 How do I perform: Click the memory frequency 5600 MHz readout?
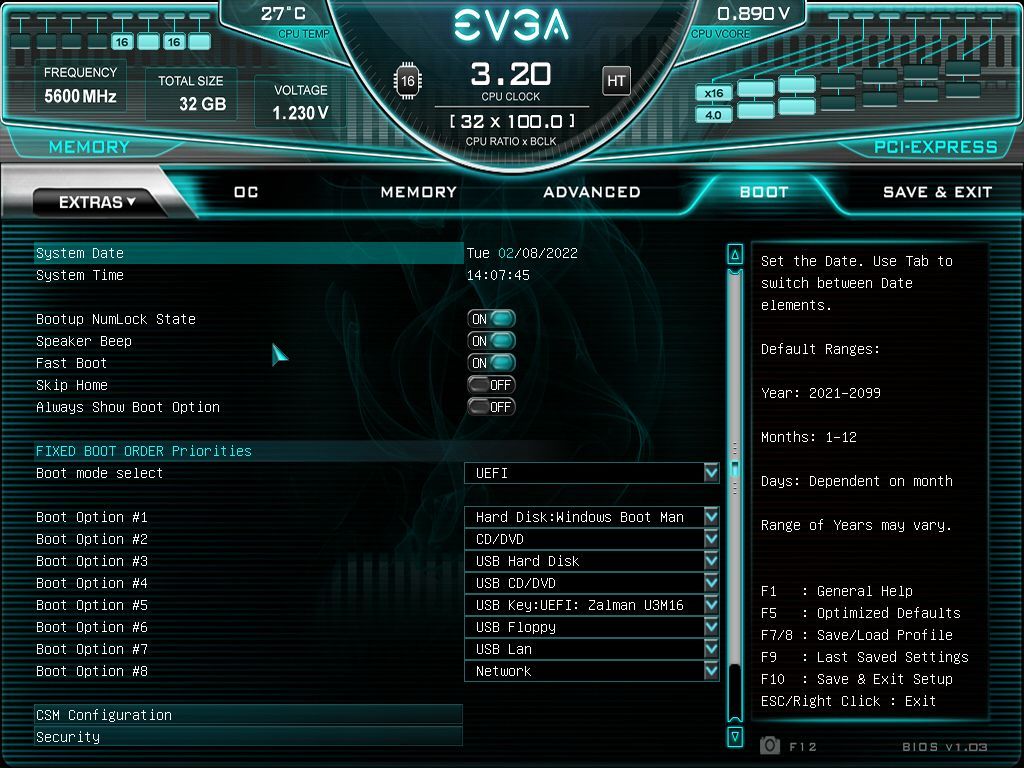[x=80, y=97]
